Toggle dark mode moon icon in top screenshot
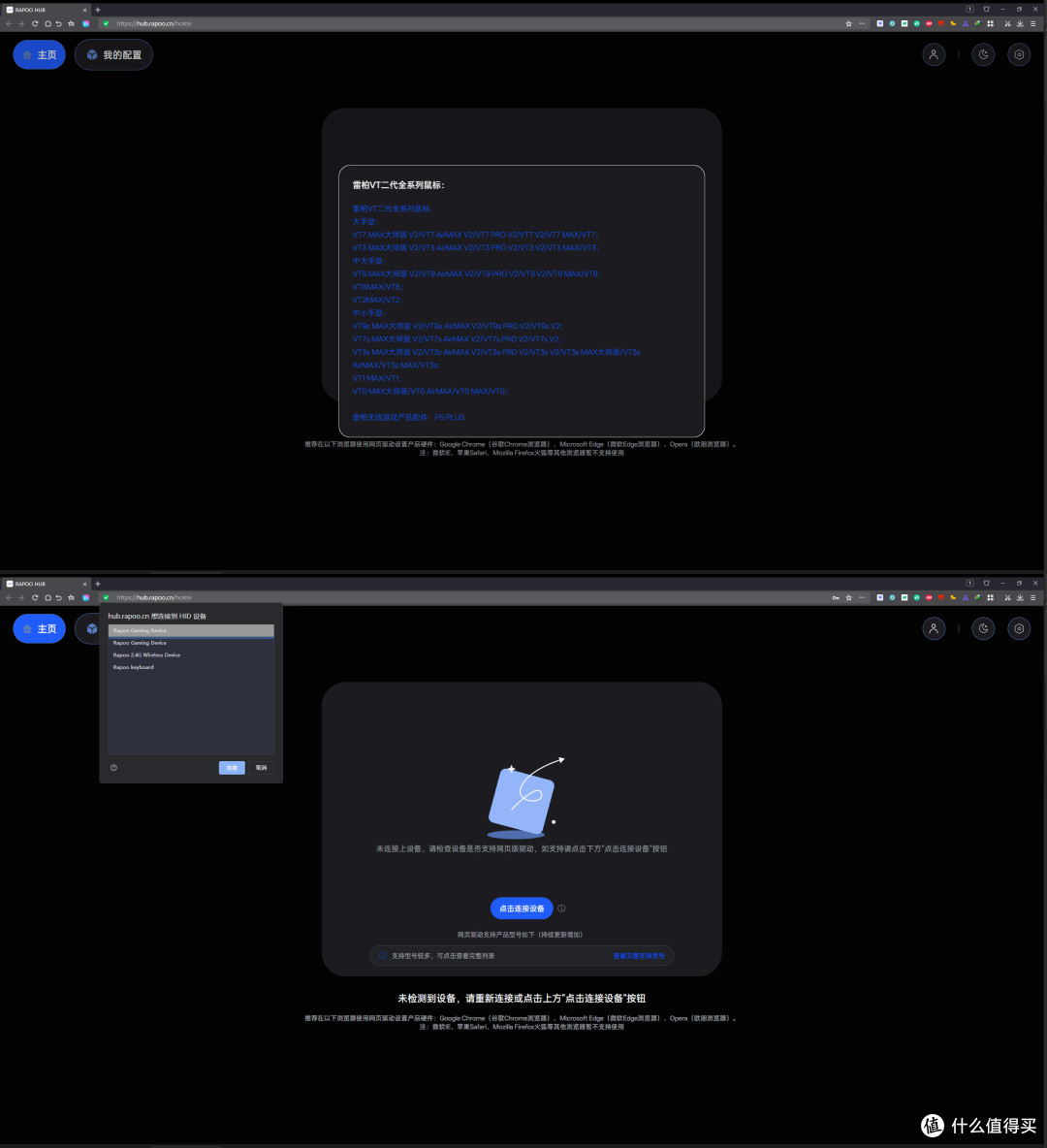The height and width of the screenshot is (1148, 1047). tap(983, 55)
